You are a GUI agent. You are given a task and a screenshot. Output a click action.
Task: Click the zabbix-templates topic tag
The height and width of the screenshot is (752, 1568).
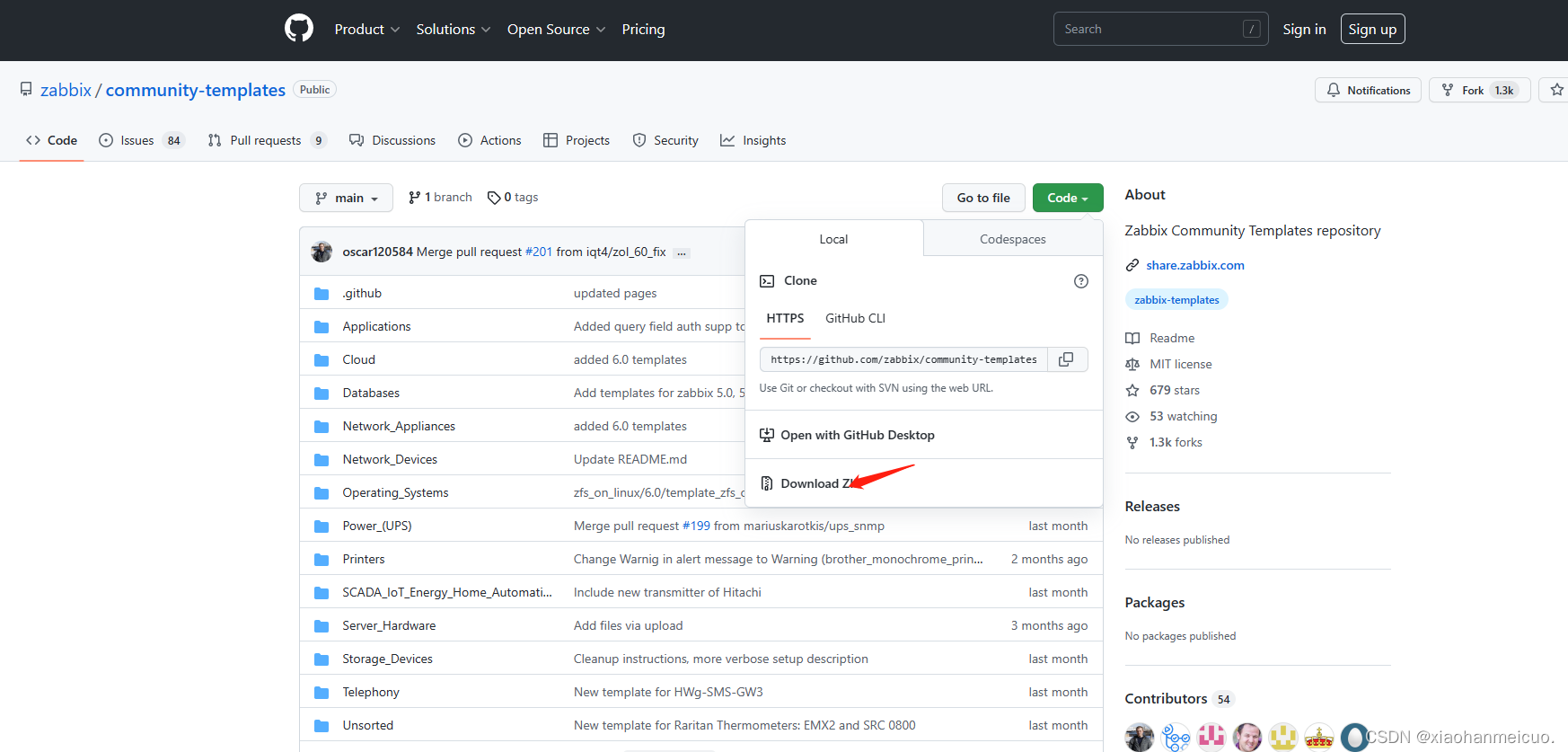coord(1176,300)
